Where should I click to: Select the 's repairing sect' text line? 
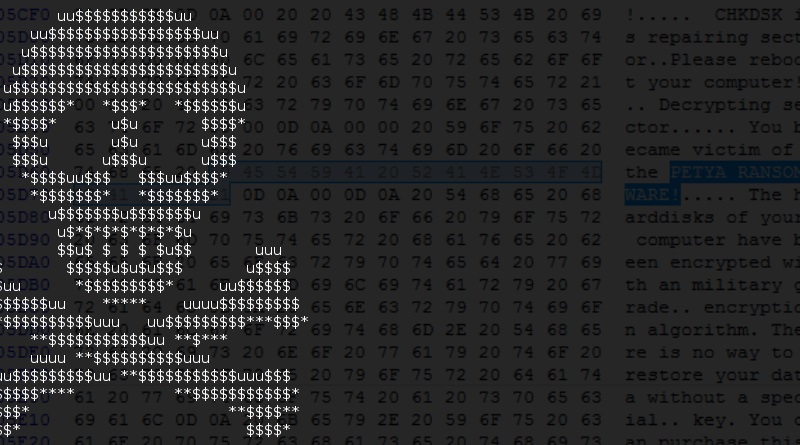[712, 37]
